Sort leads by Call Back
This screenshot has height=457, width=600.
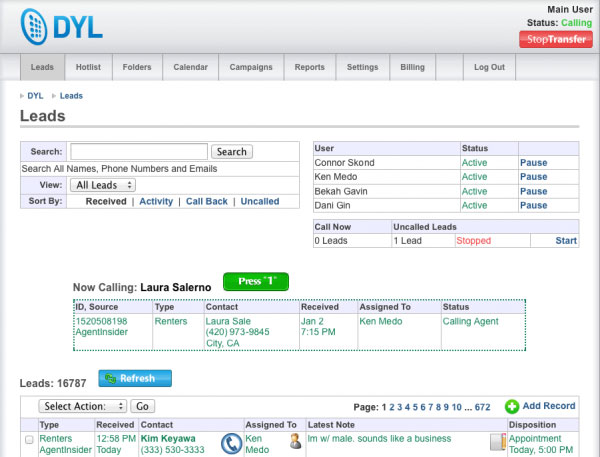207,202
